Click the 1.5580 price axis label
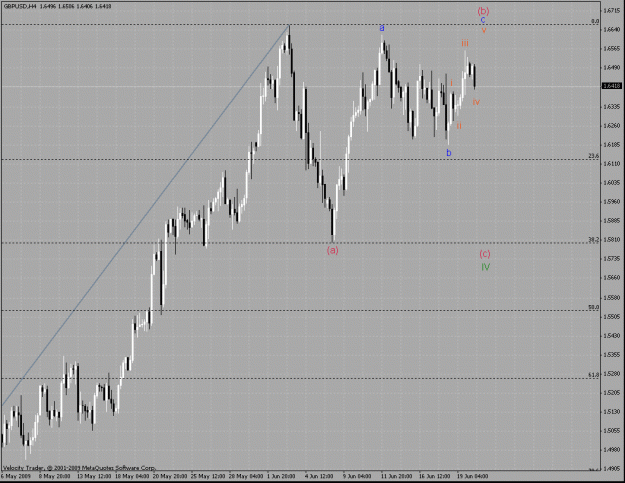The height and width of the screenshot is (483, 625). [x=612, y=298]
